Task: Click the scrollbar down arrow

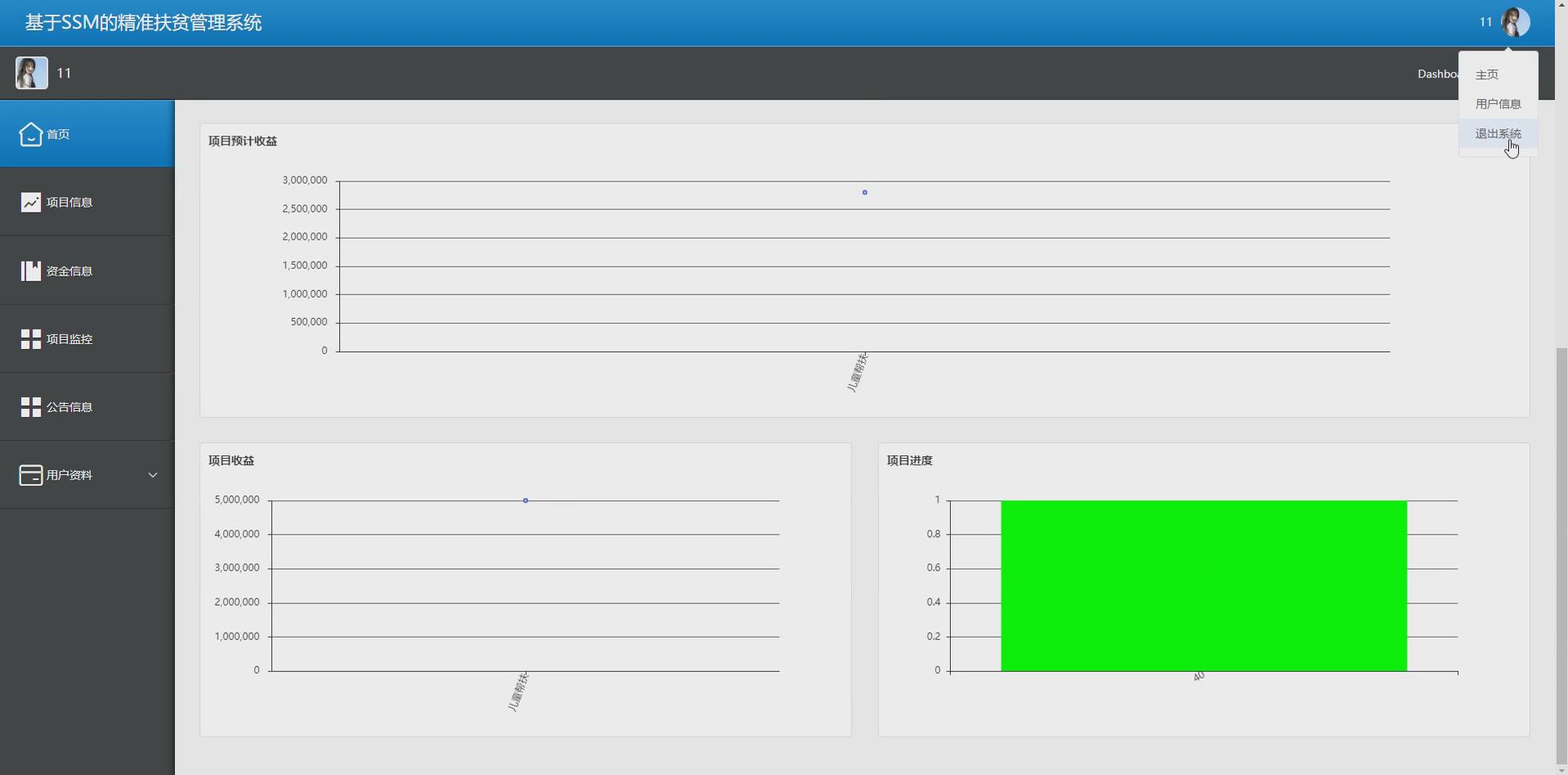Action: coord(1561,768)
